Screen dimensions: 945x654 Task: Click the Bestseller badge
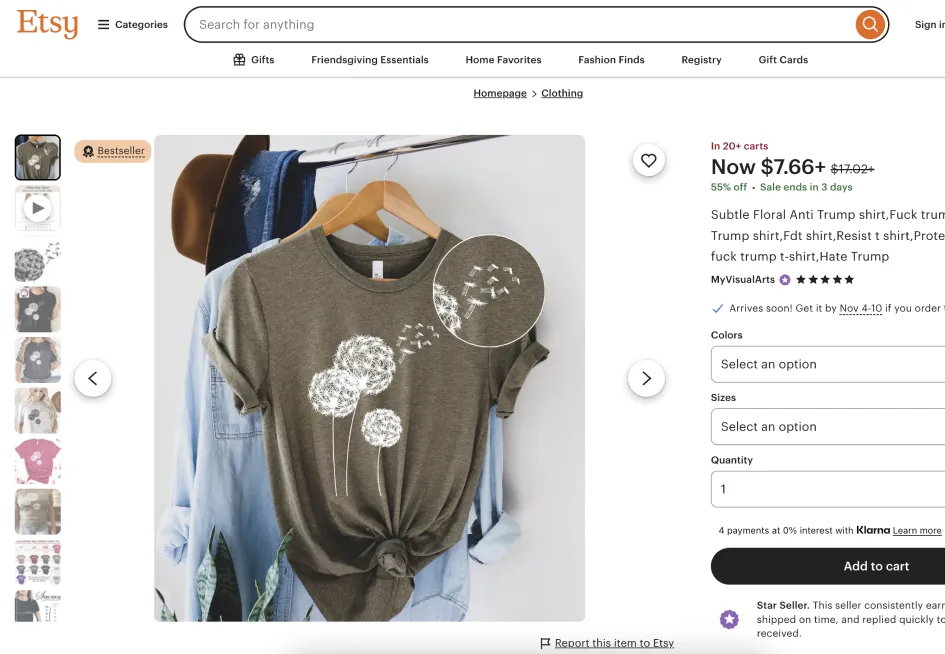pyautogui.click(x=113, y=151)
